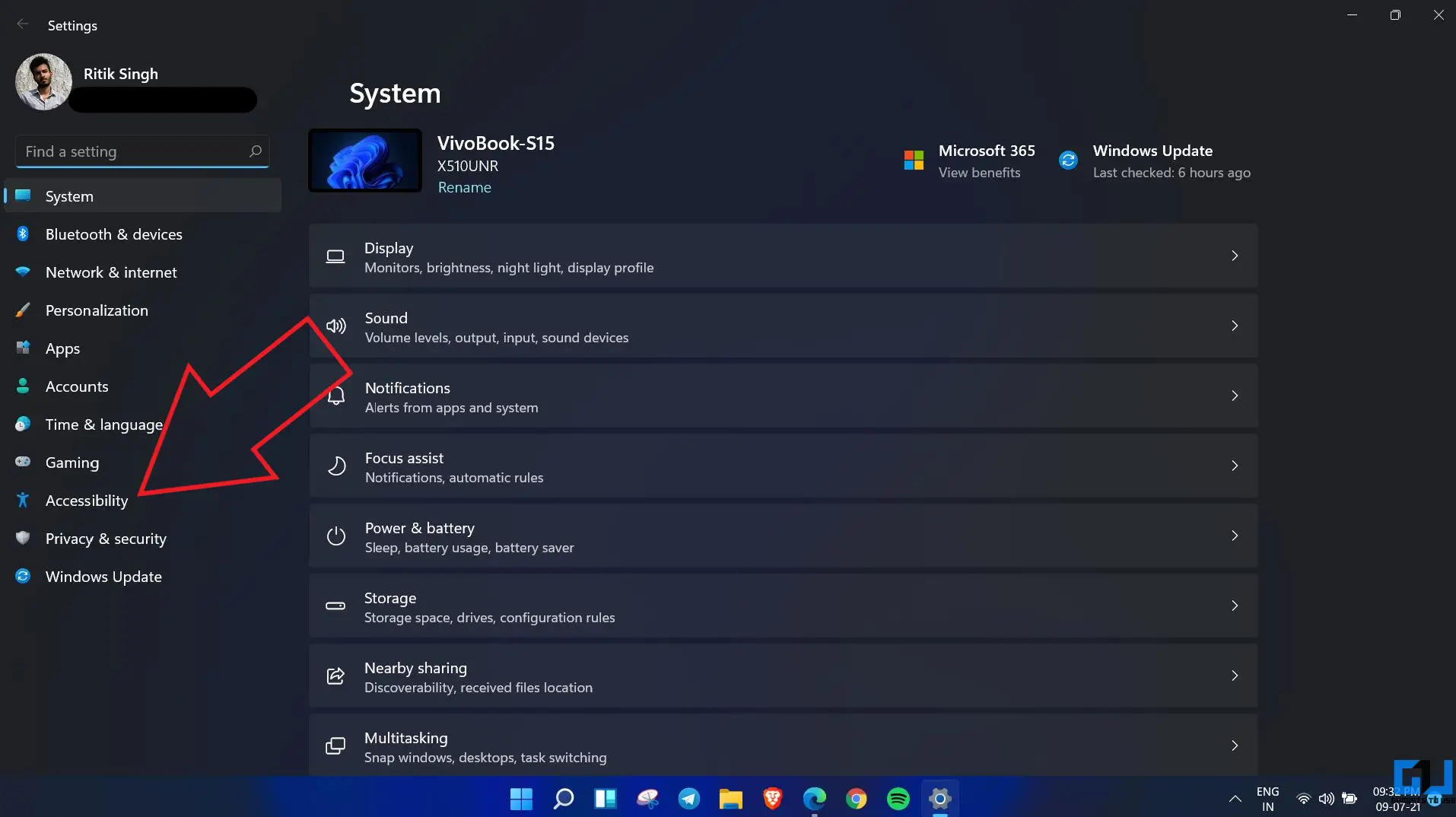1456x817 pixels.
Task: Launch Google Chrome from the taskbar
Action: pos(857,799)
